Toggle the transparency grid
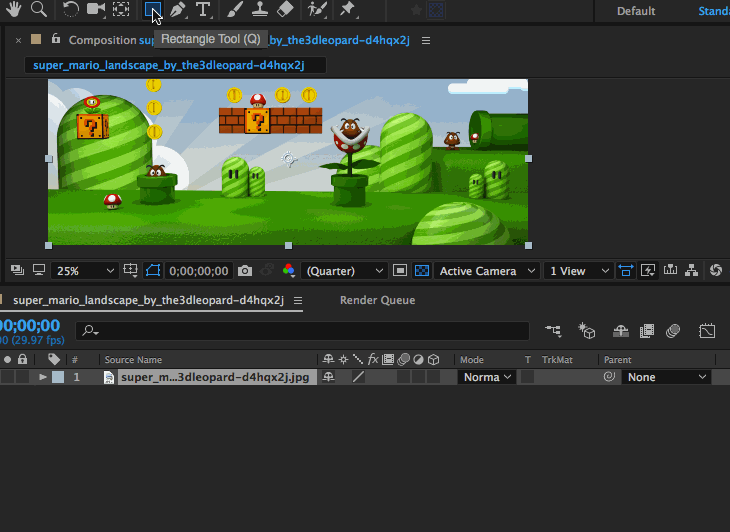Screen dimensions: 730x532 (x=422, y=271)
